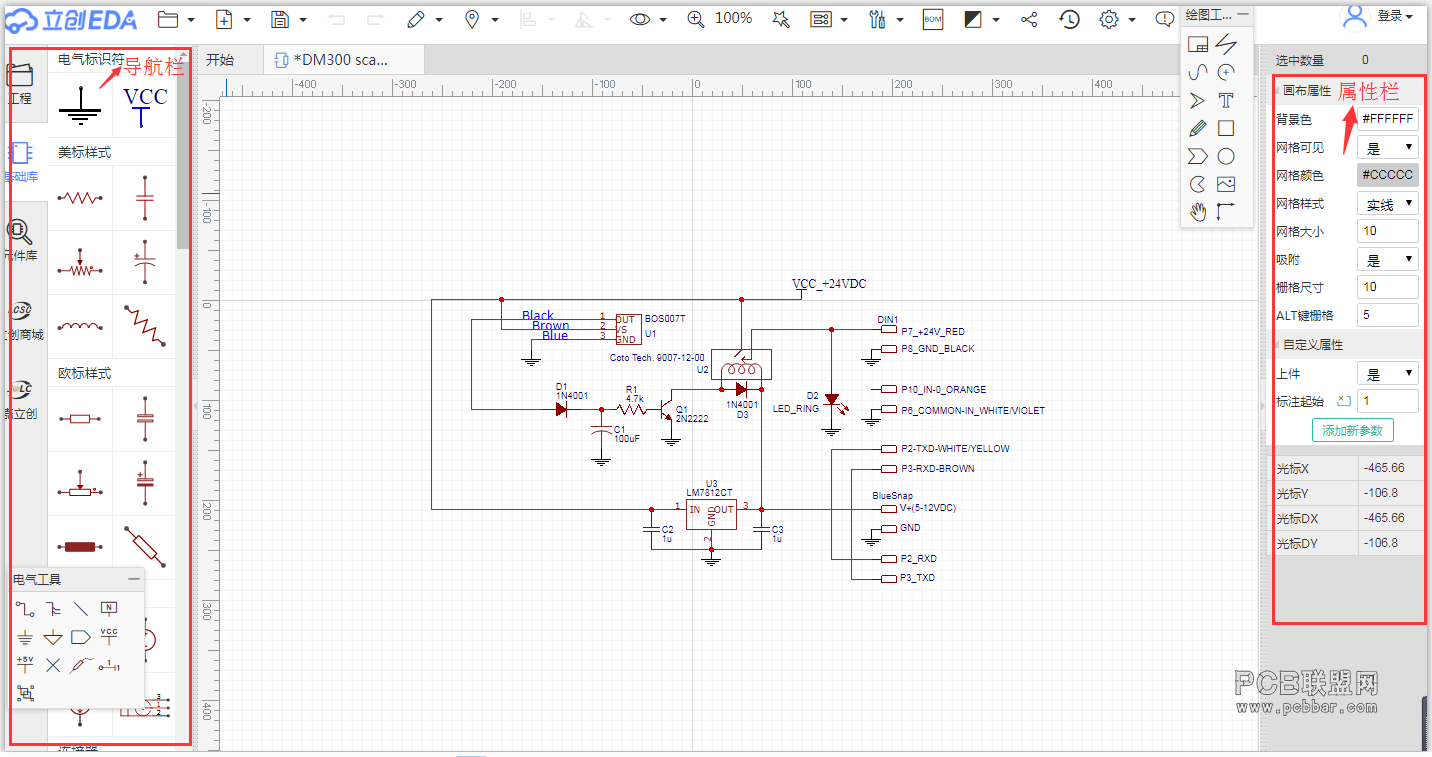Click the ALT键栅格 input field
This screenshot has height=757, width=1432.
point(1388,315)
